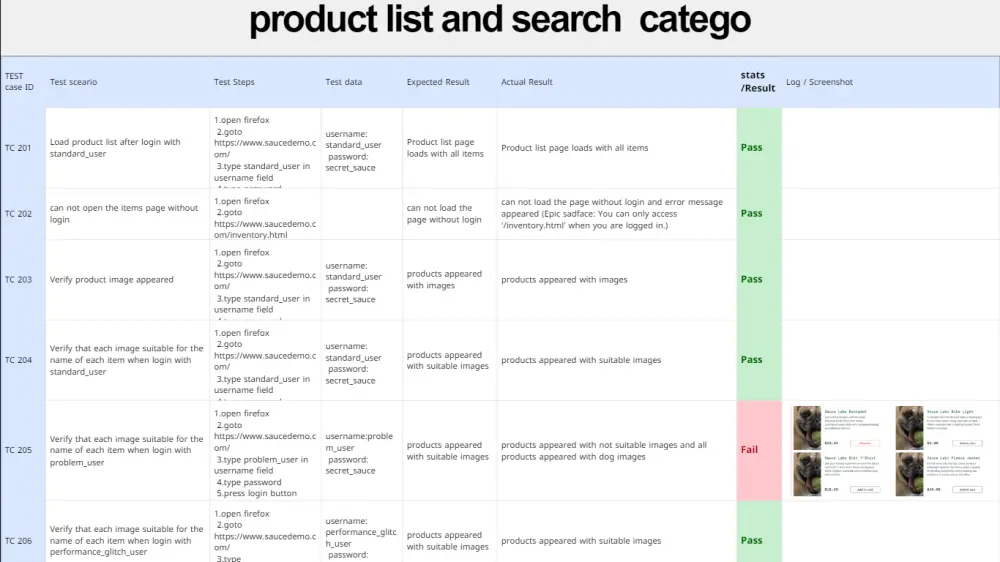1000x562 pixels.
Task: Select the TC 204 test case ID cell
Action: (x=19, y=360)
